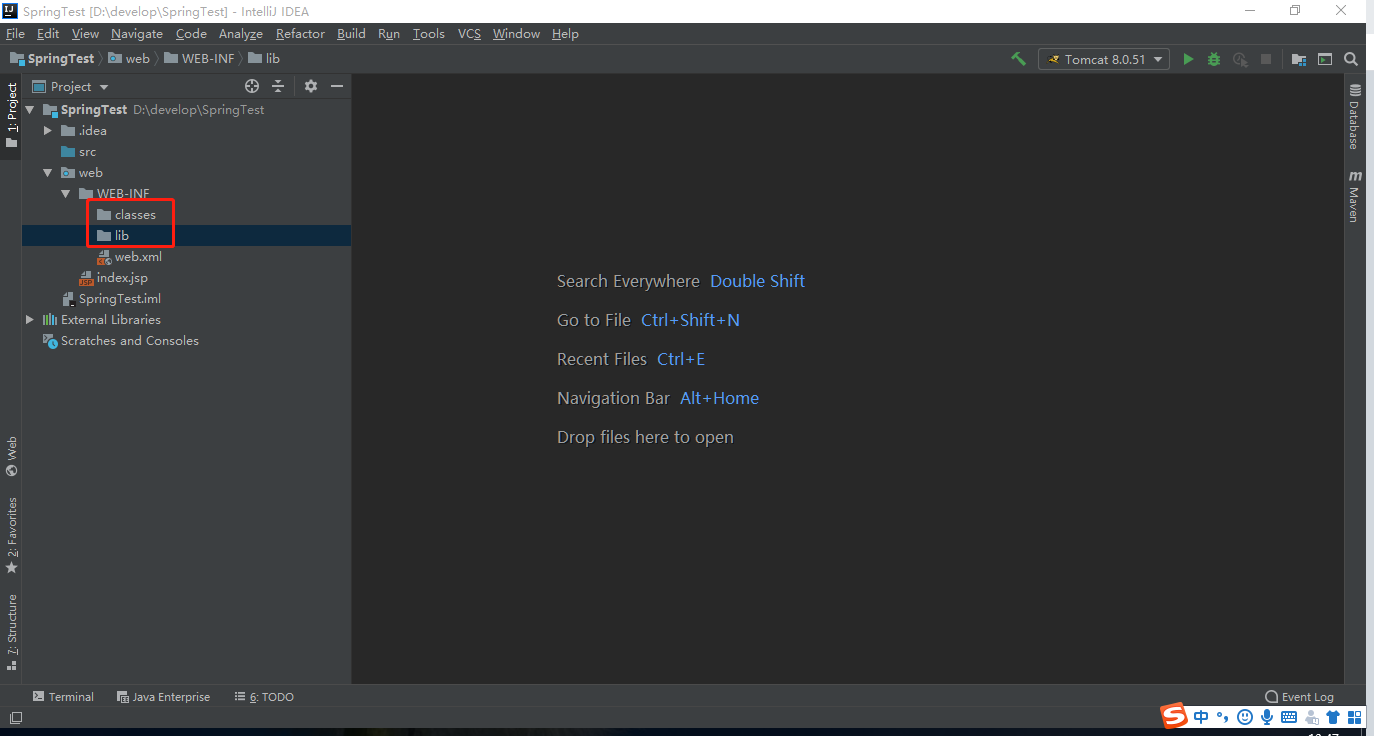Viewport: 1374px width, 736px height.
Task: Collapse the web folder arrow
Action: click(x=48, y=173)
